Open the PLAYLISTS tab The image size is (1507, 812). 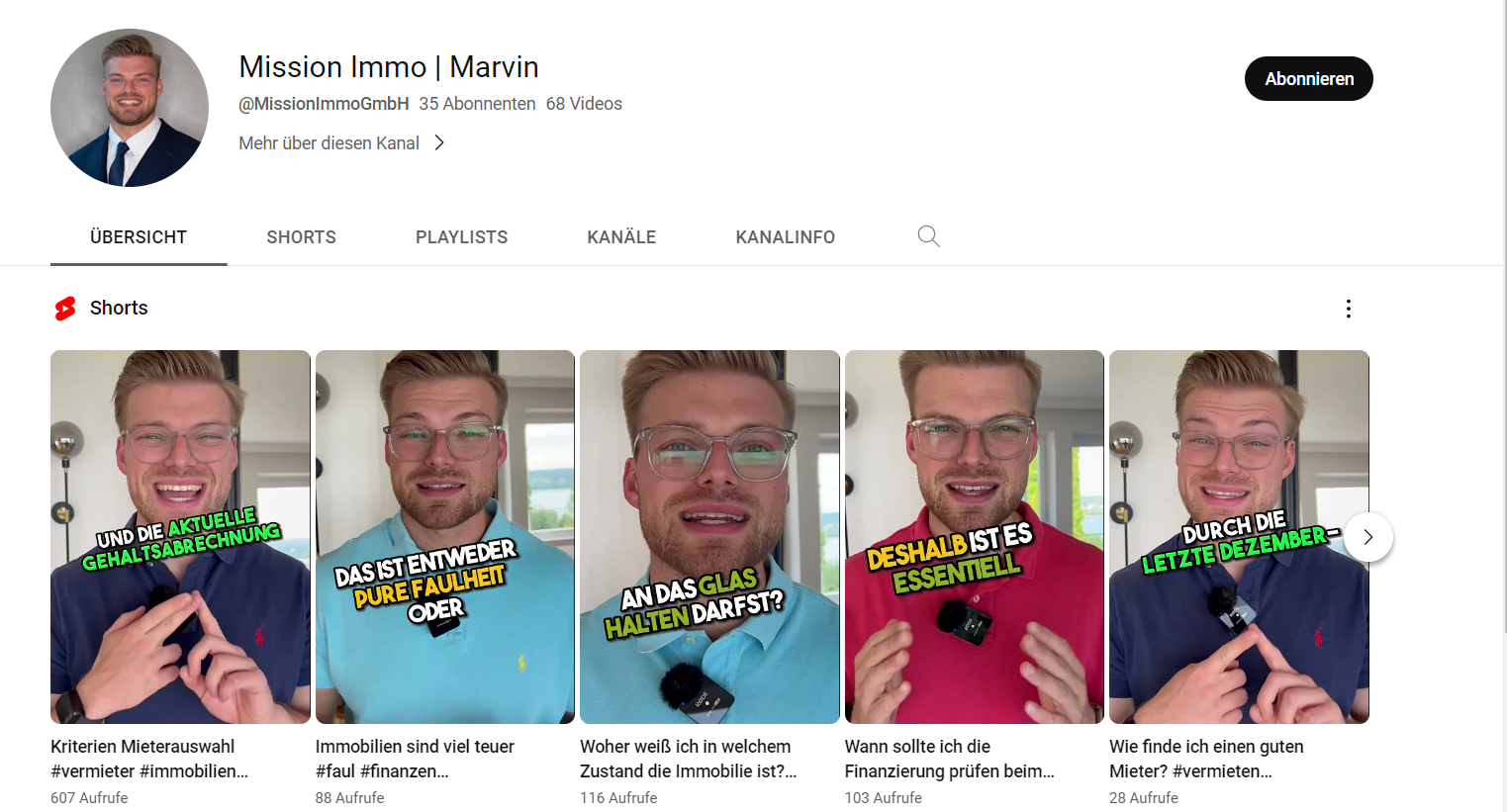pyautogui.click(x=461, y=237)
